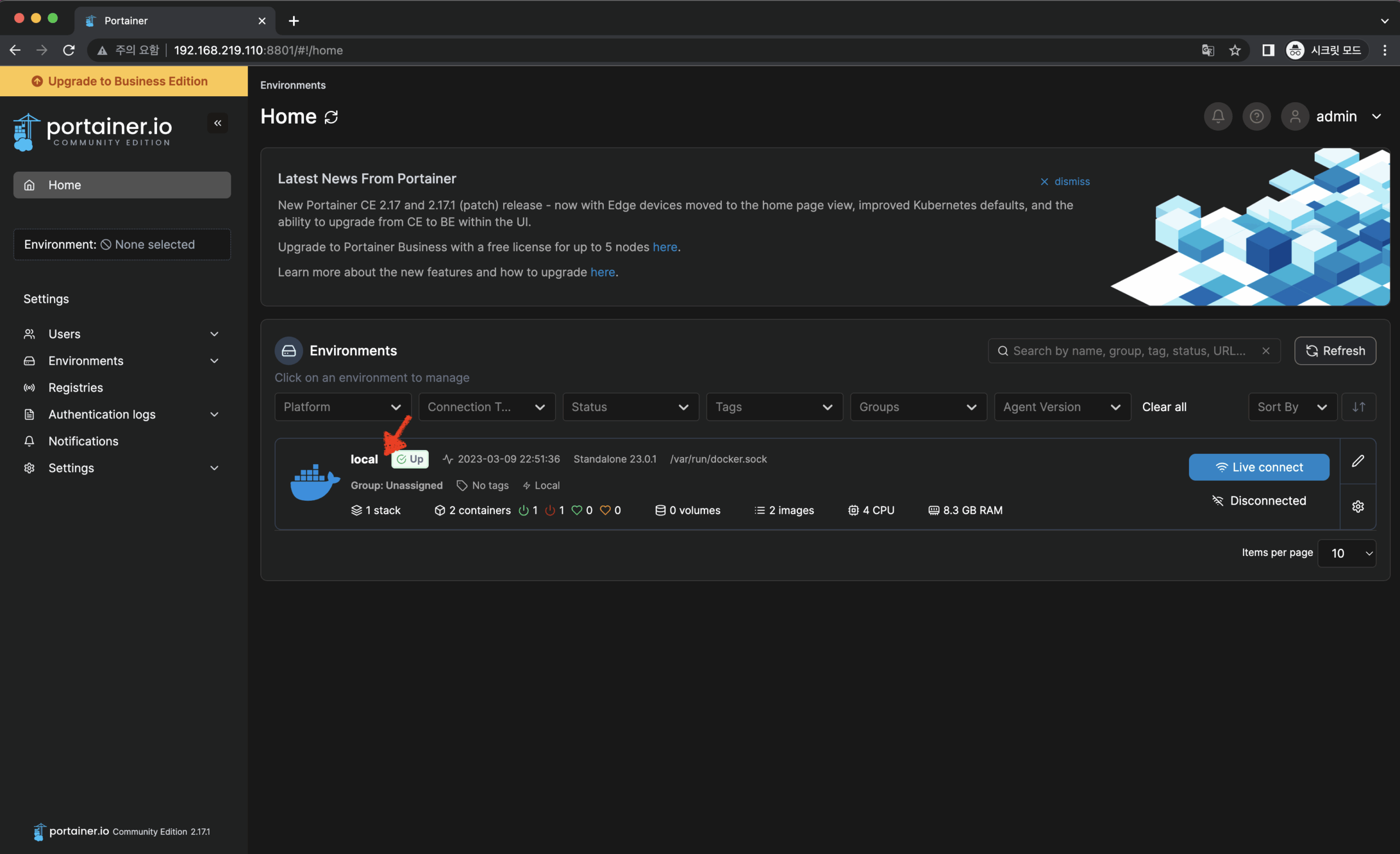Click '0 volumes' count
This screenshot has height=854, width=1400.
687,510
